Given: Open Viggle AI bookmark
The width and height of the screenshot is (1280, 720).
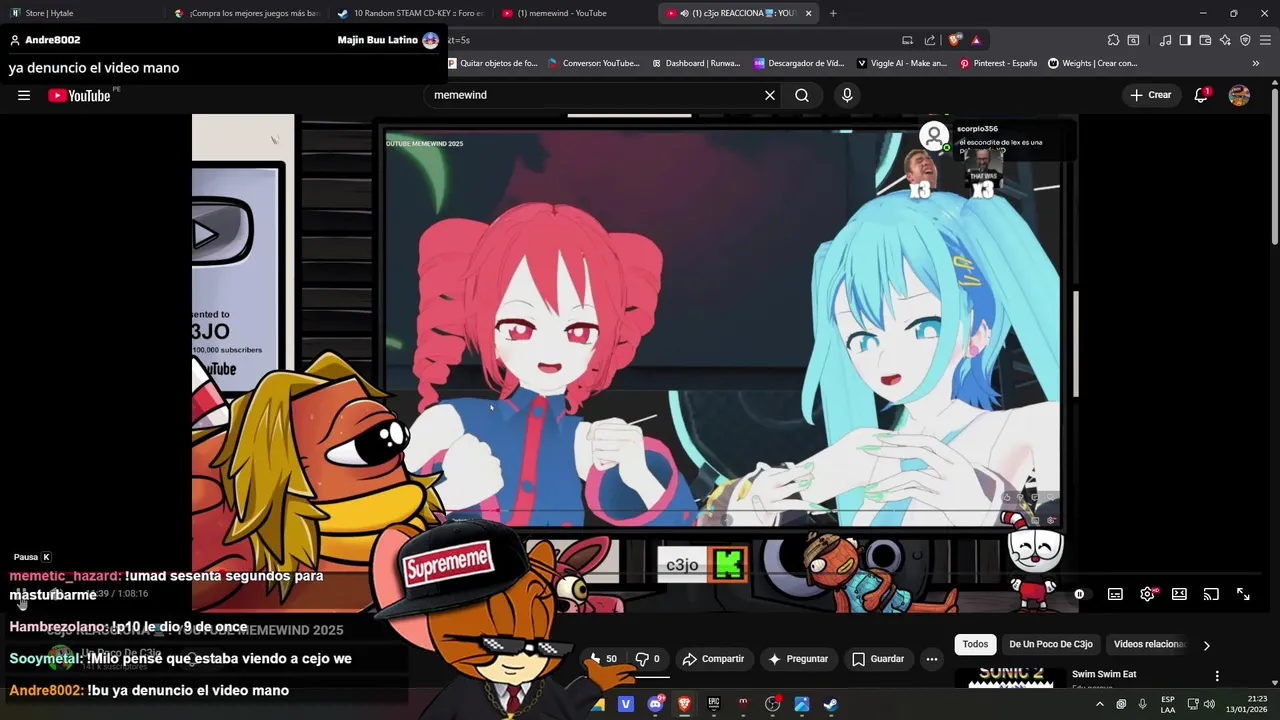Looking at the screenshot, I should (901, 63).
